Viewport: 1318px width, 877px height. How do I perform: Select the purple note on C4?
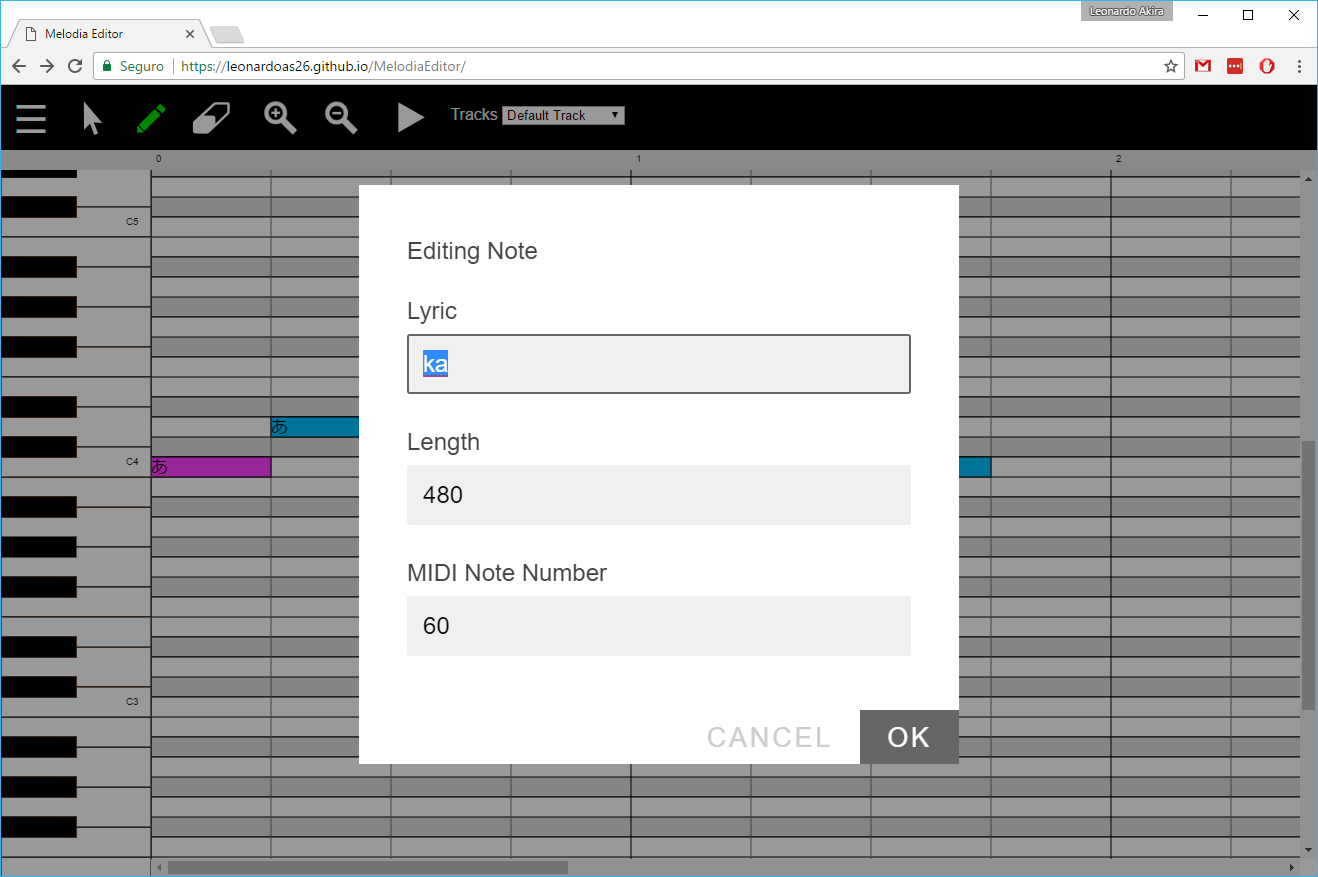click(211, 467)
